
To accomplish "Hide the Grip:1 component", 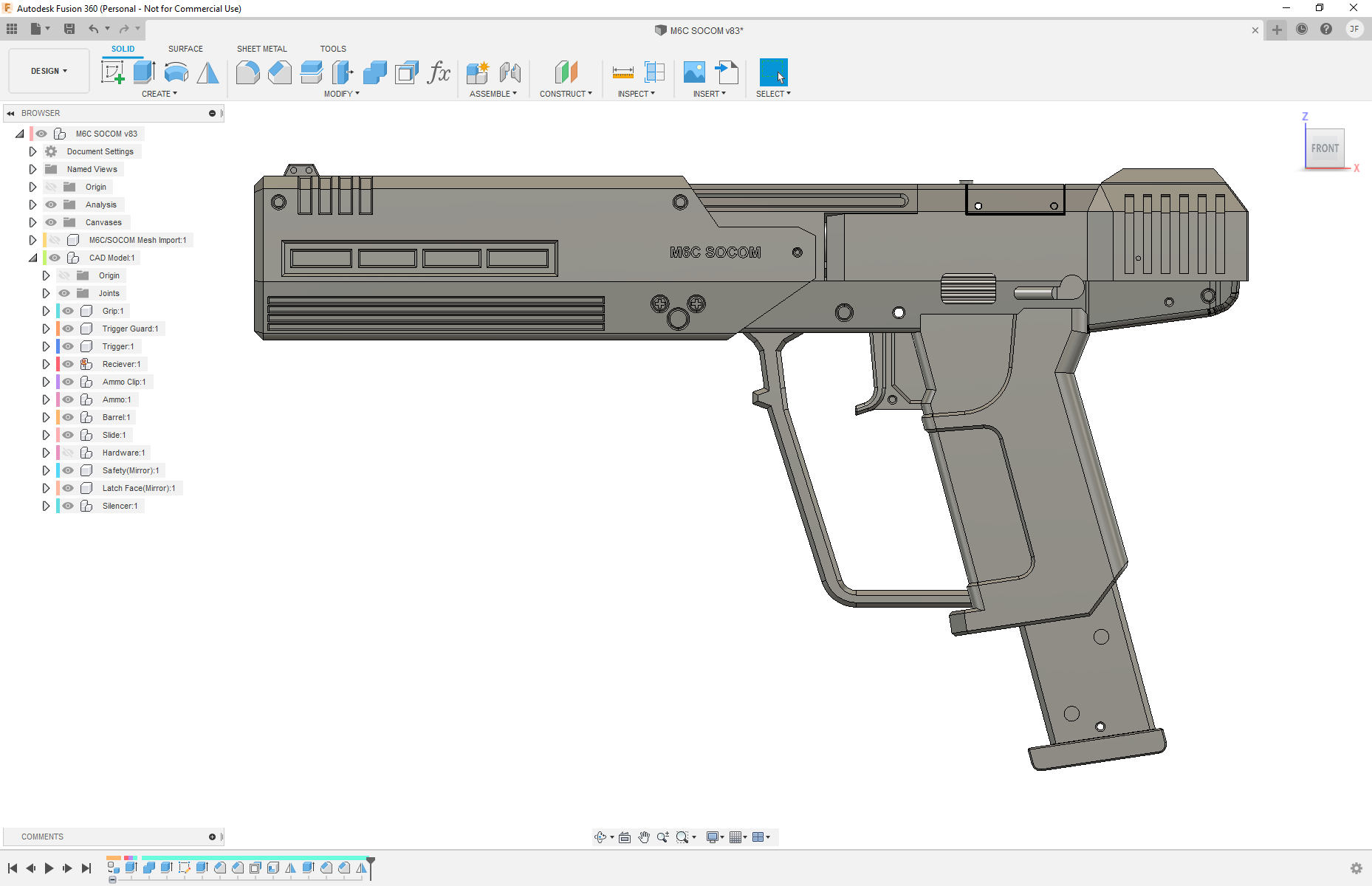I will (x=68, y=311).
